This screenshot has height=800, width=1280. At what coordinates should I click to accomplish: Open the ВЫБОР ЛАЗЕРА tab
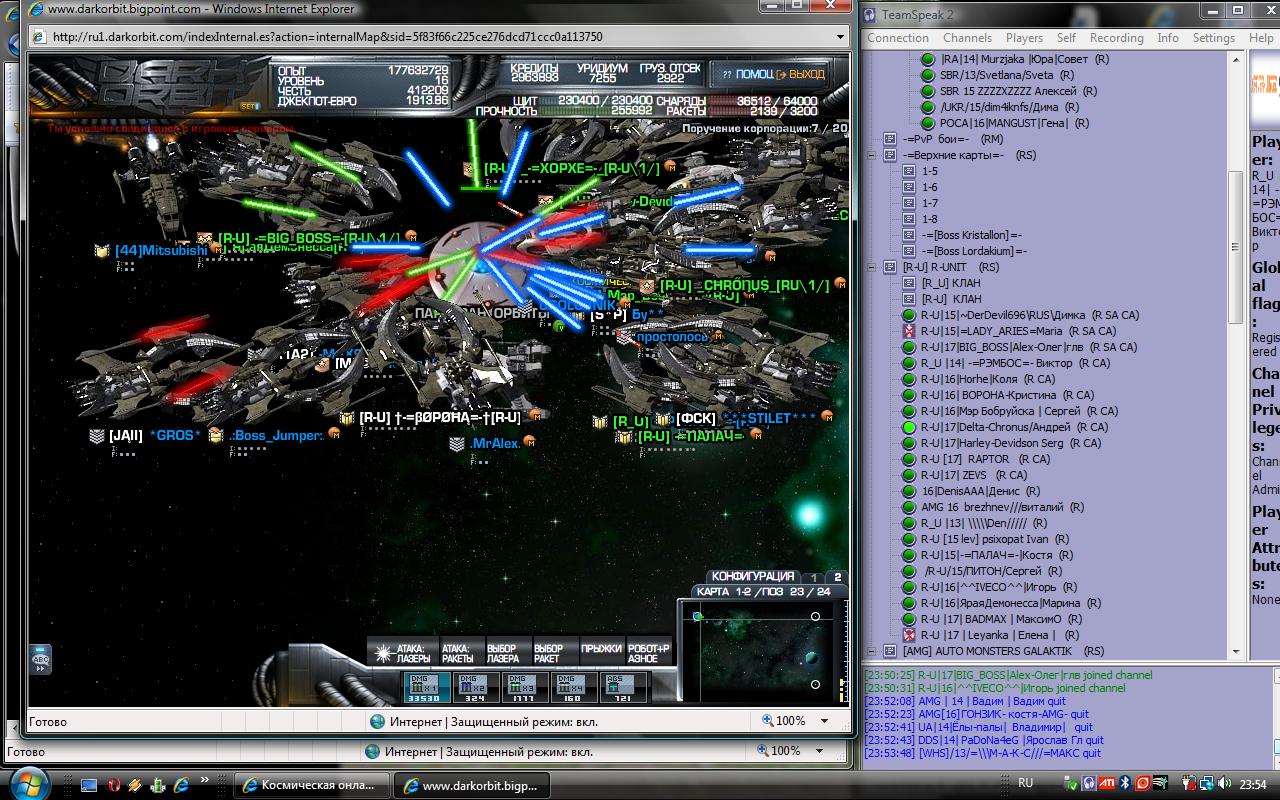click(508, 653)
